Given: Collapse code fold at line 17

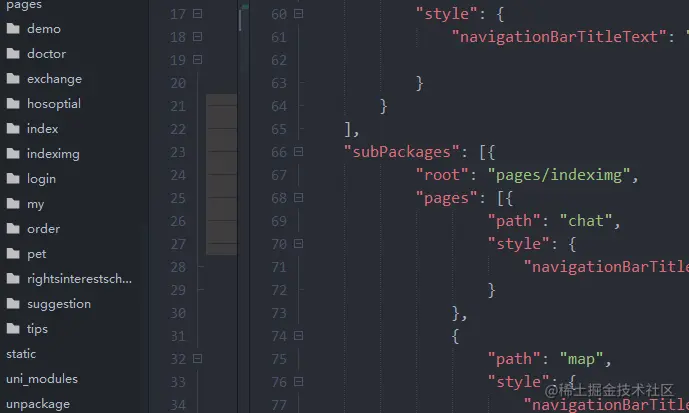Looking at the screenshot, I should [x=198, y=14].
